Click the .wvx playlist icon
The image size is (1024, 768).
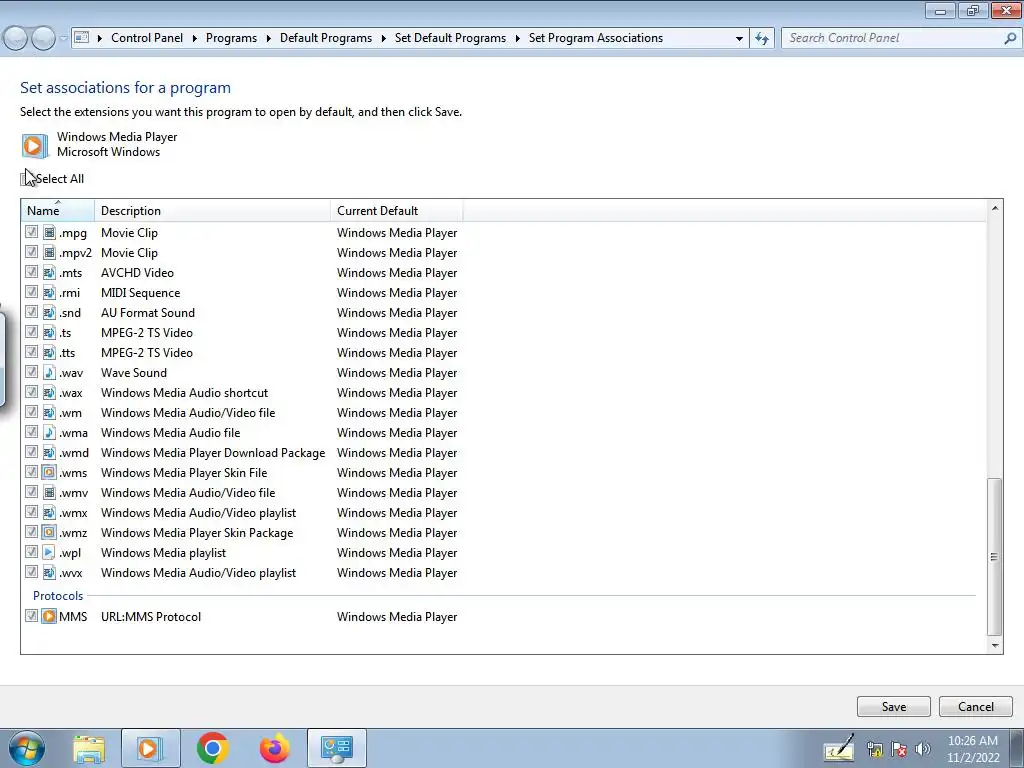[x=49, y=573]
